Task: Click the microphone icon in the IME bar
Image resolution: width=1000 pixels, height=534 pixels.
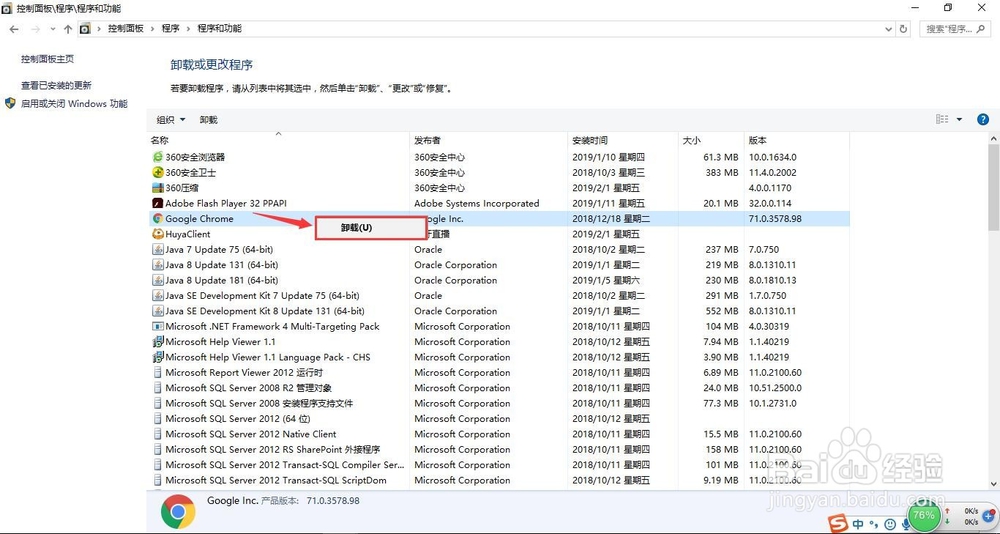Action: [905, 524]
